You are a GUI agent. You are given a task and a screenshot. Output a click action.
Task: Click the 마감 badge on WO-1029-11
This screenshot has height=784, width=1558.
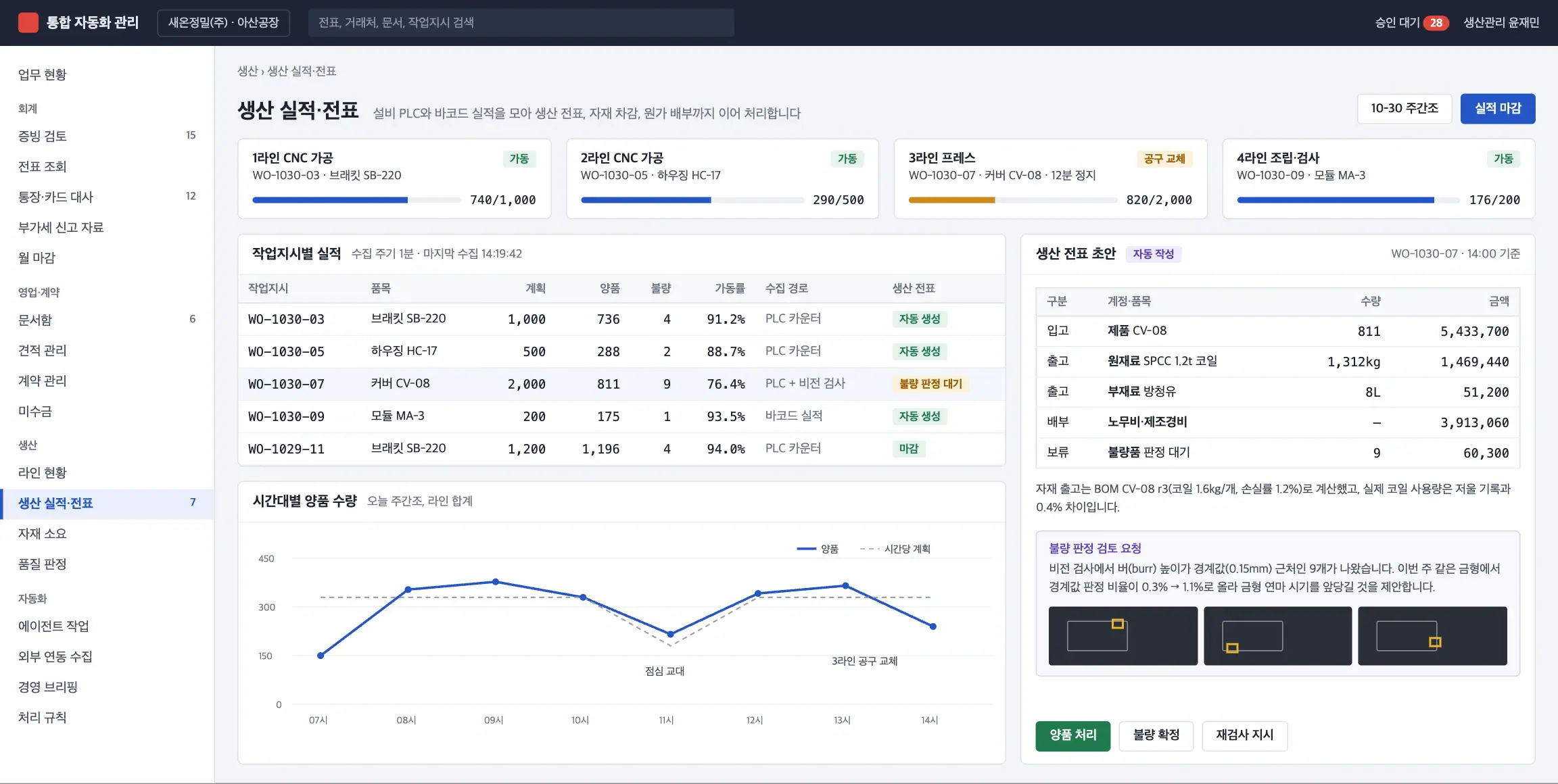[x=909, y=449]
